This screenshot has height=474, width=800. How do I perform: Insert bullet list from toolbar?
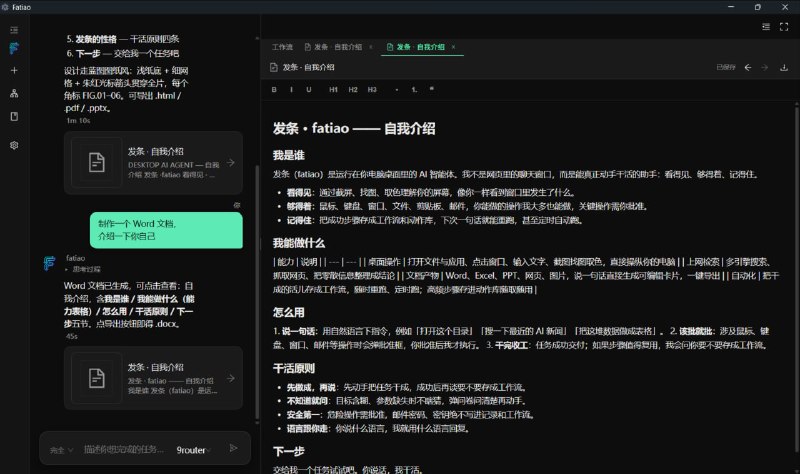click(397, 89)
